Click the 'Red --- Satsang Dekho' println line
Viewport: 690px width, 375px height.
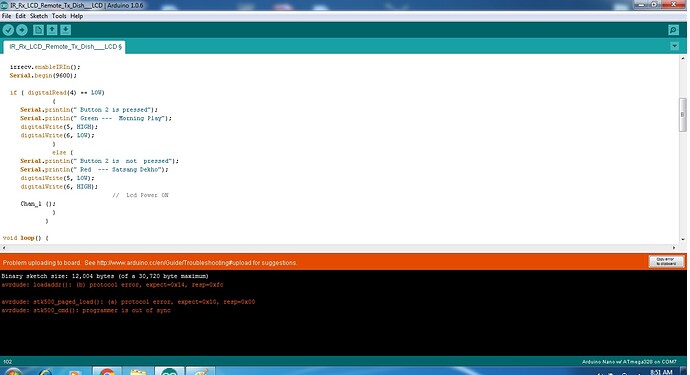94,169
